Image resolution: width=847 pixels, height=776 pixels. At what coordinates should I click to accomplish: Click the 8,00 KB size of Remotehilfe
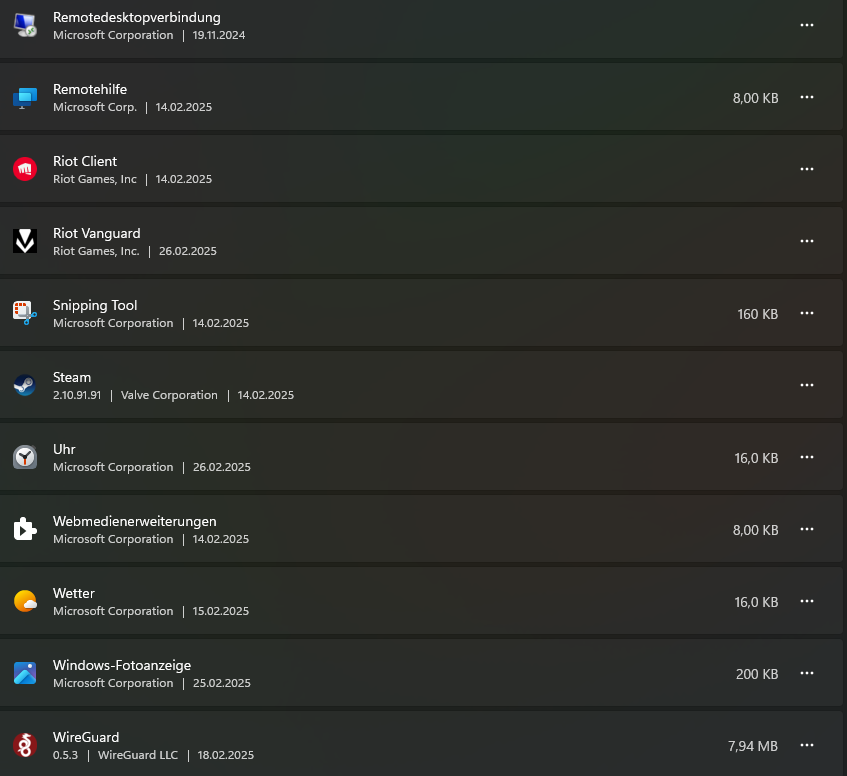tap(756, 98)
